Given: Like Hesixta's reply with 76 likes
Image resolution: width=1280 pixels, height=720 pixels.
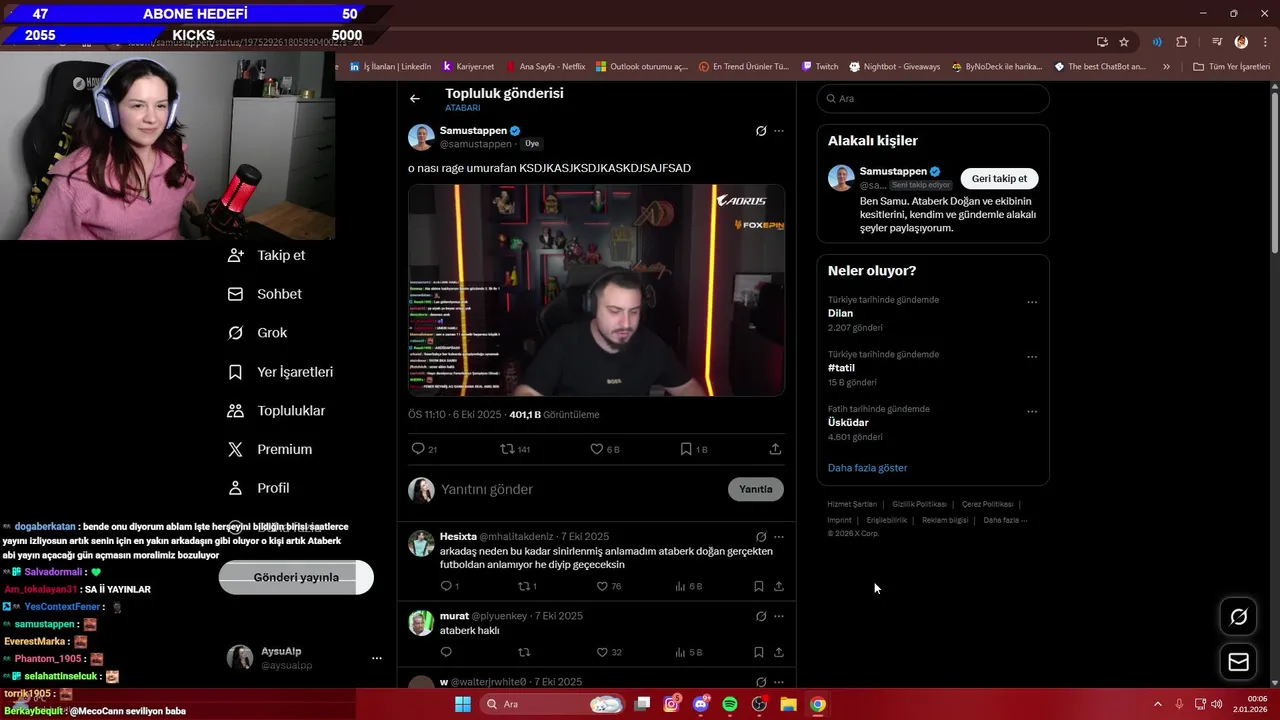Looking at the screenshot, I should tap(602, 586).
